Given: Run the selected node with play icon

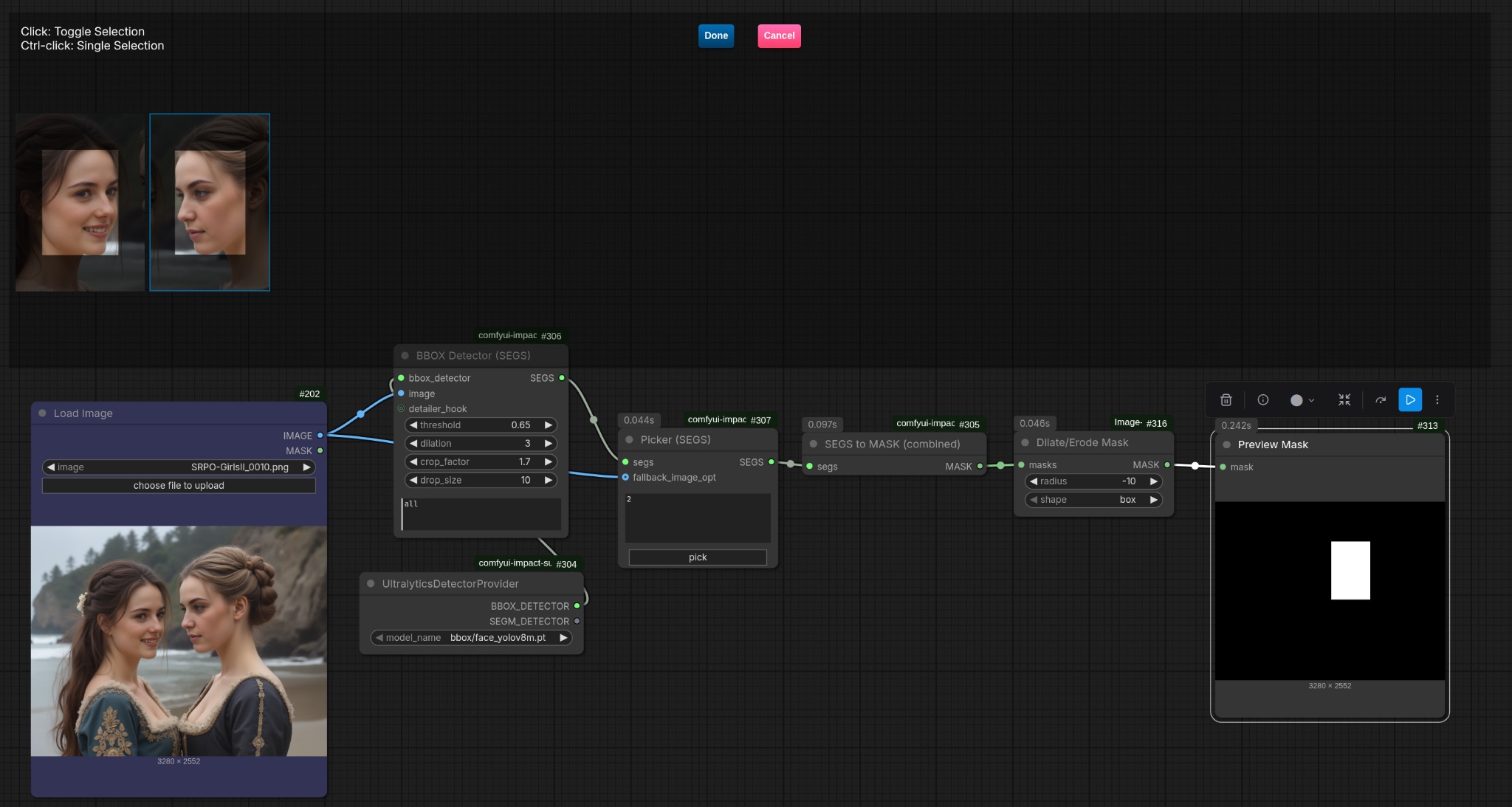Looking at the screenshot, I should 1410,399.
